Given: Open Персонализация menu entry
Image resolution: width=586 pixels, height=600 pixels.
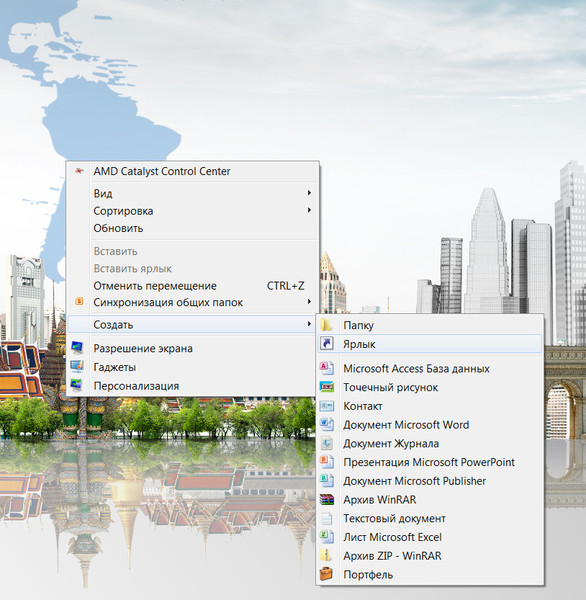Looking at the screenshot, I should pyautogui.click(x=191, y=386).
